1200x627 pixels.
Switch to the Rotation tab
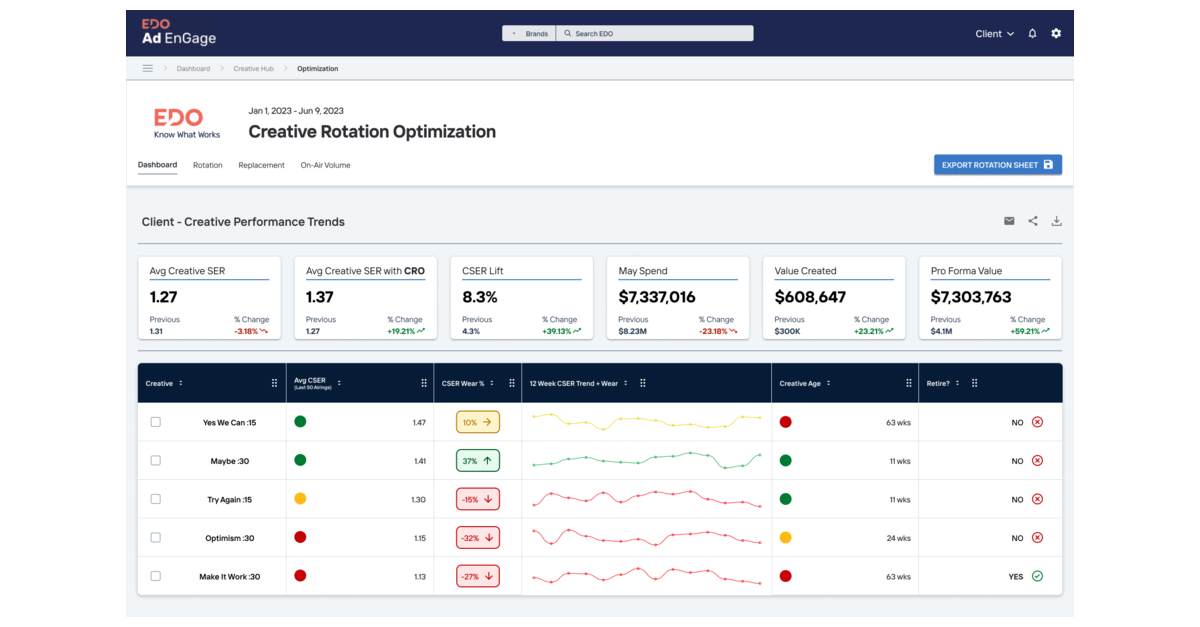click(207, 165)
